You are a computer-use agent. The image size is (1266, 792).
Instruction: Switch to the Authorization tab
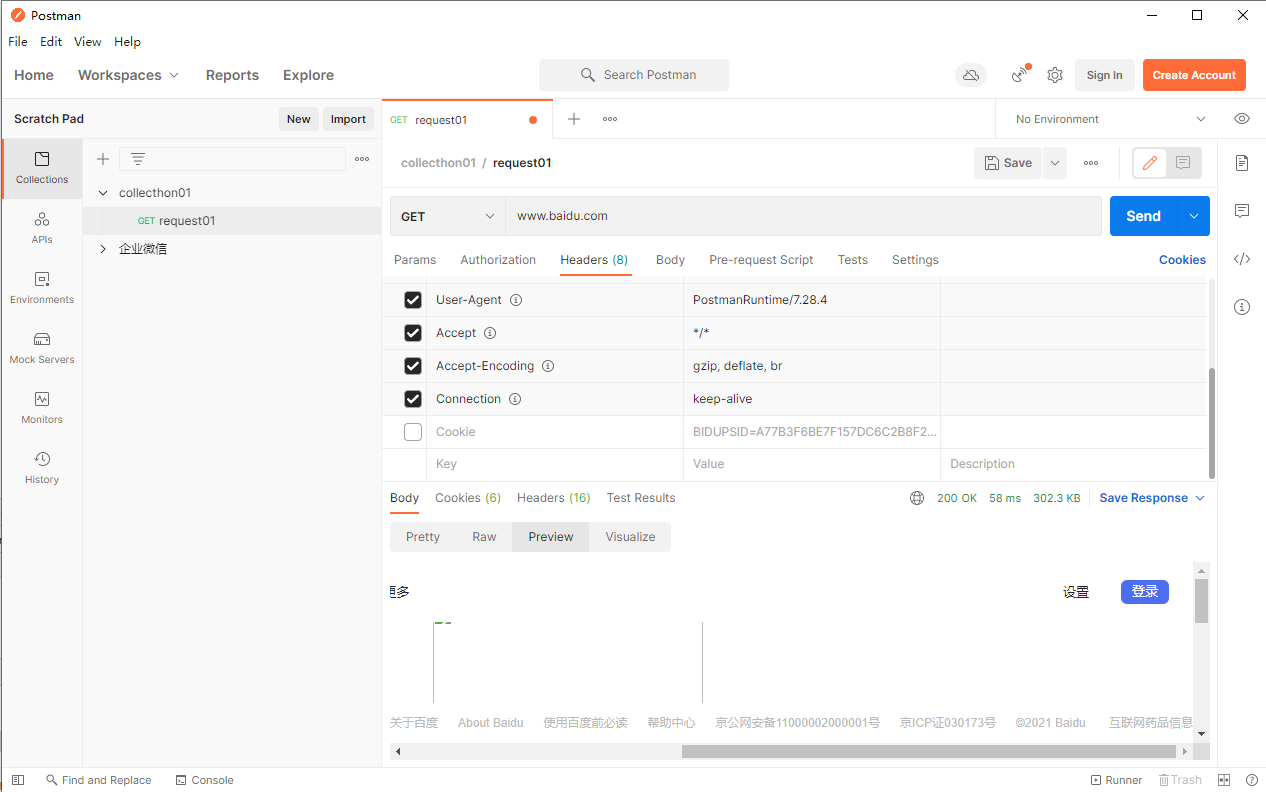(498, 260)
